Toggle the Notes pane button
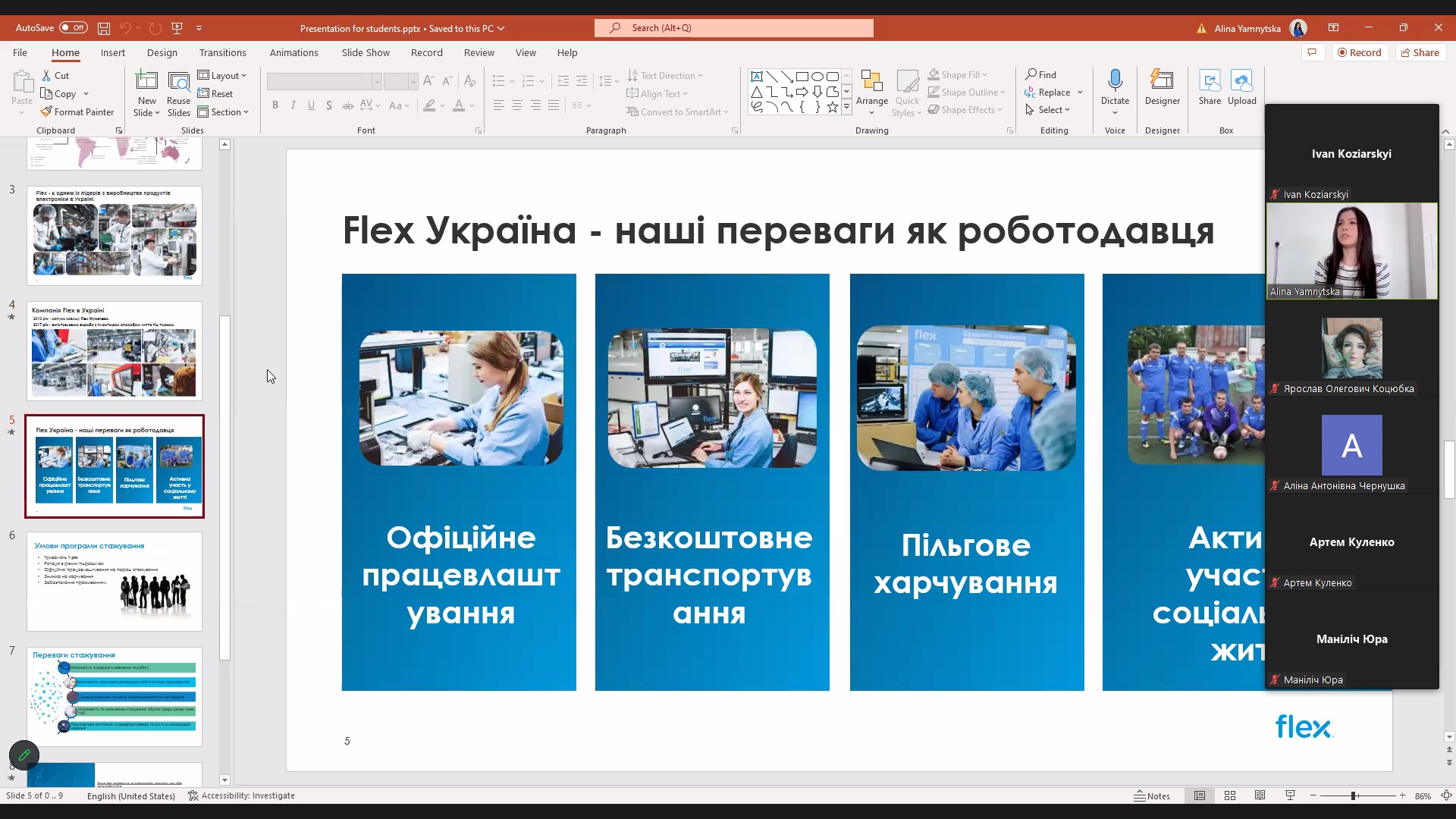The width and height of the screenshot is (1456, 819). pyautogui.click(x=1152, y=795)
